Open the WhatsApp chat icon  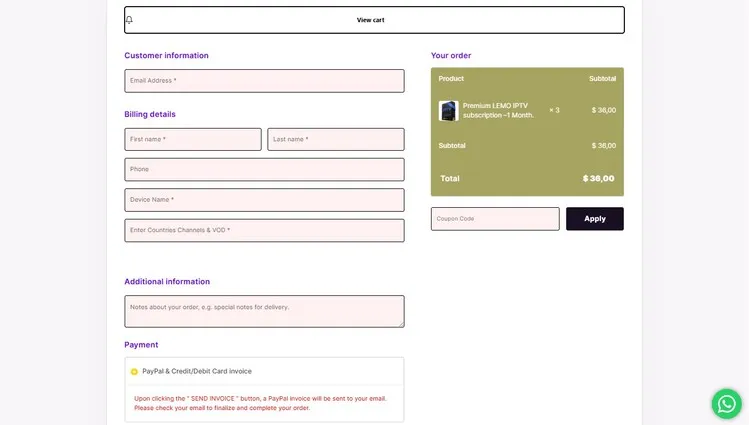[727, 404]
